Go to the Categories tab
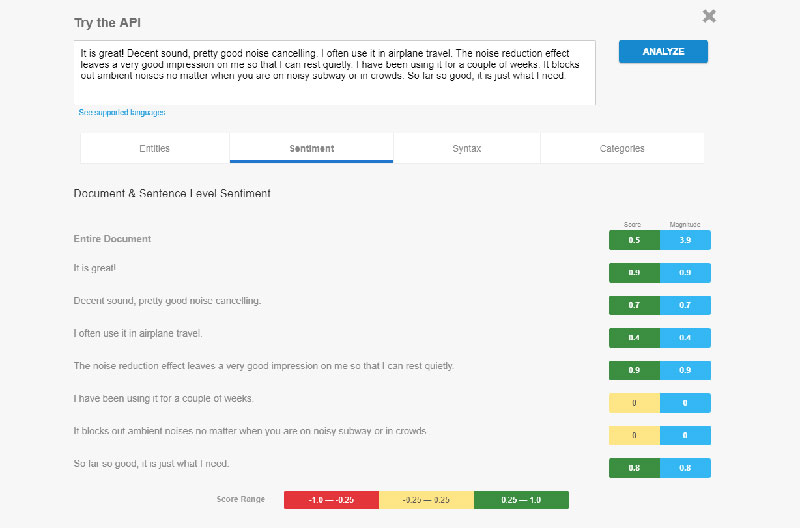 click(622, 149)
